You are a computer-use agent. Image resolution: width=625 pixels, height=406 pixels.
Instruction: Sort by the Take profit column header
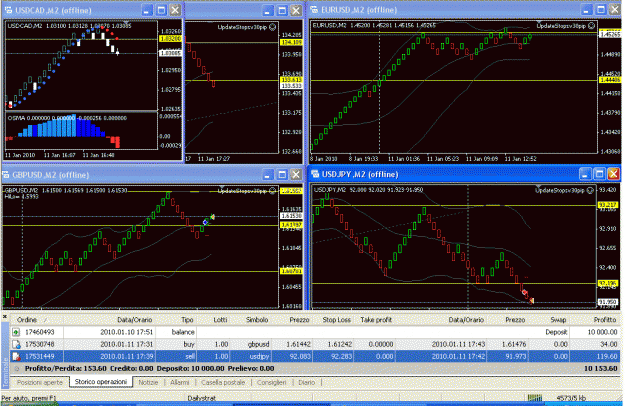pyautogui.click(x=375, y=320)
